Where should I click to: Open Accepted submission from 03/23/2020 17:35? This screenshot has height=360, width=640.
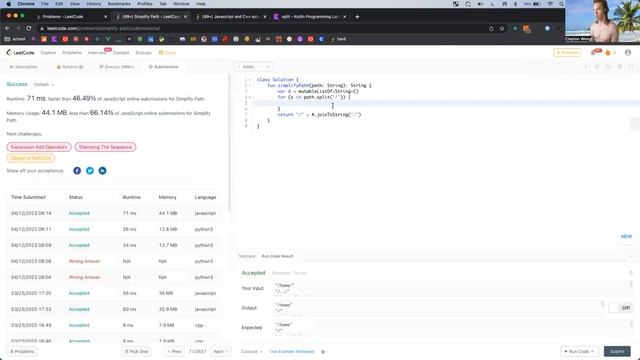pos(79,293)
